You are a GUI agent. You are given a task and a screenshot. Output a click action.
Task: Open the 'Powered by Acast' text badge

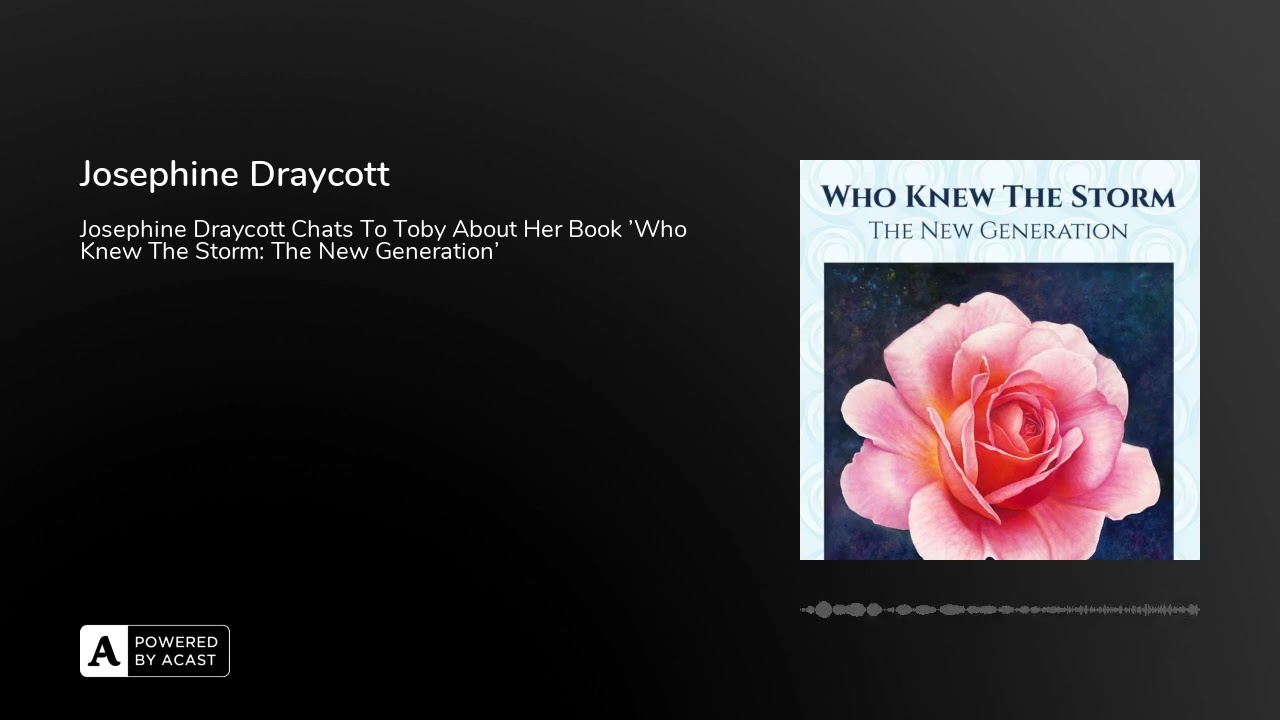(x=155, y=651)
